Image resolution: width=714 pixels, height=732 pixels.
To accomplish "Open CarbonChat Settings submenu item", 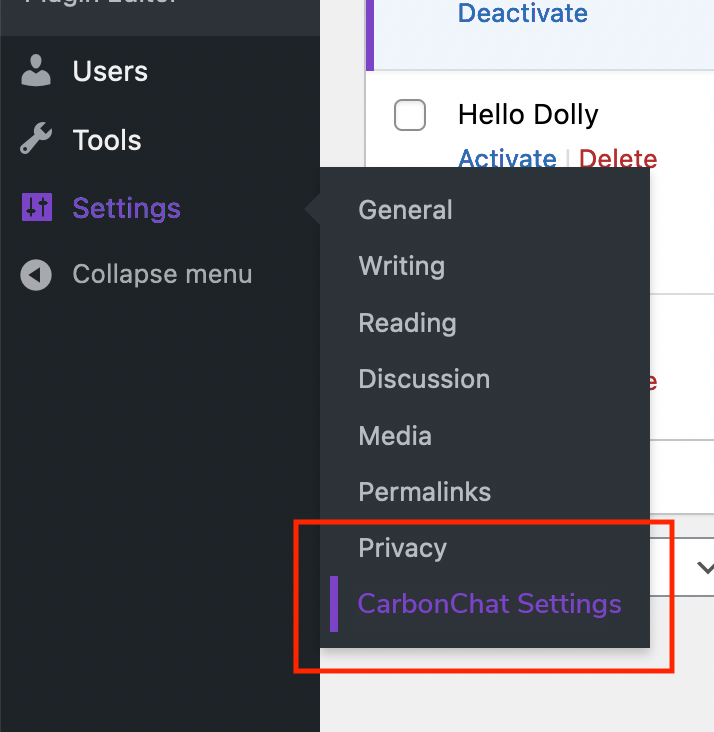I will 489,604.
